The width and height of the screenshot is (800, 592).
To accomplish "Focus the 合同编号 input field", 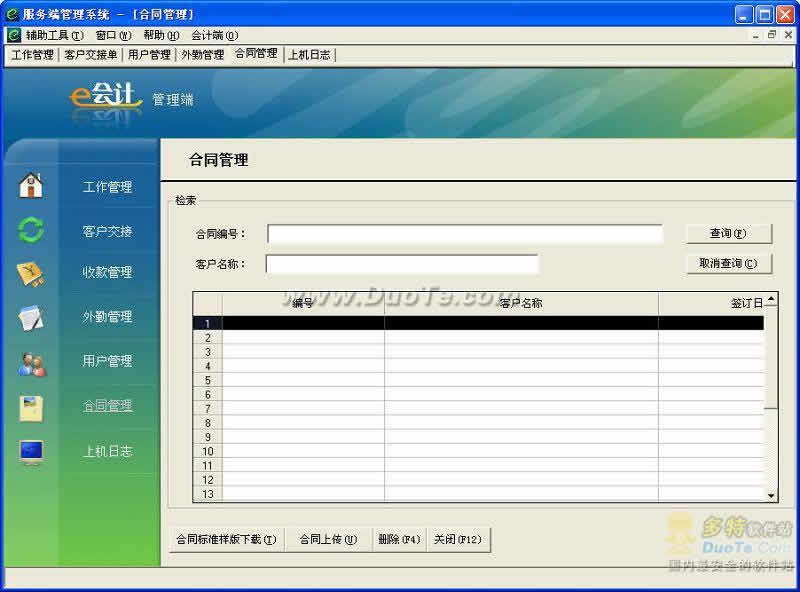I will pos(465,234).
